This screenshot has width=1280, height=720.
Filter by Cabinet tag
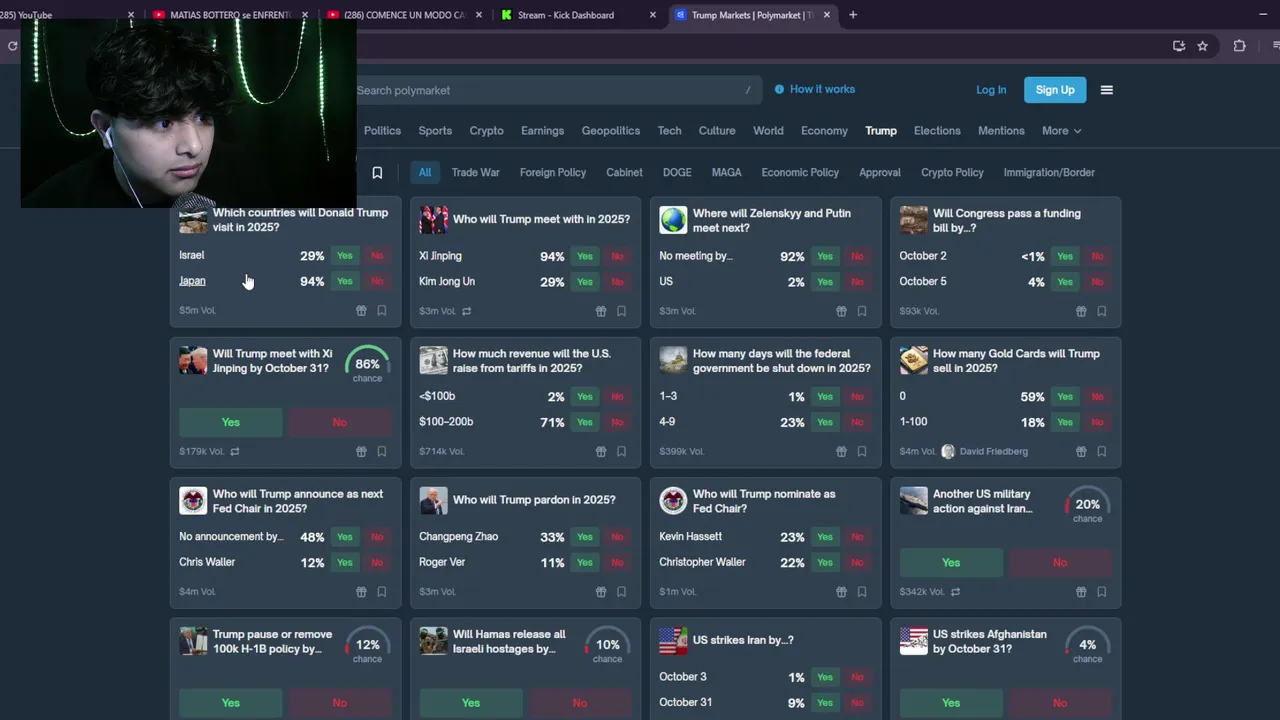click(624, 173)
